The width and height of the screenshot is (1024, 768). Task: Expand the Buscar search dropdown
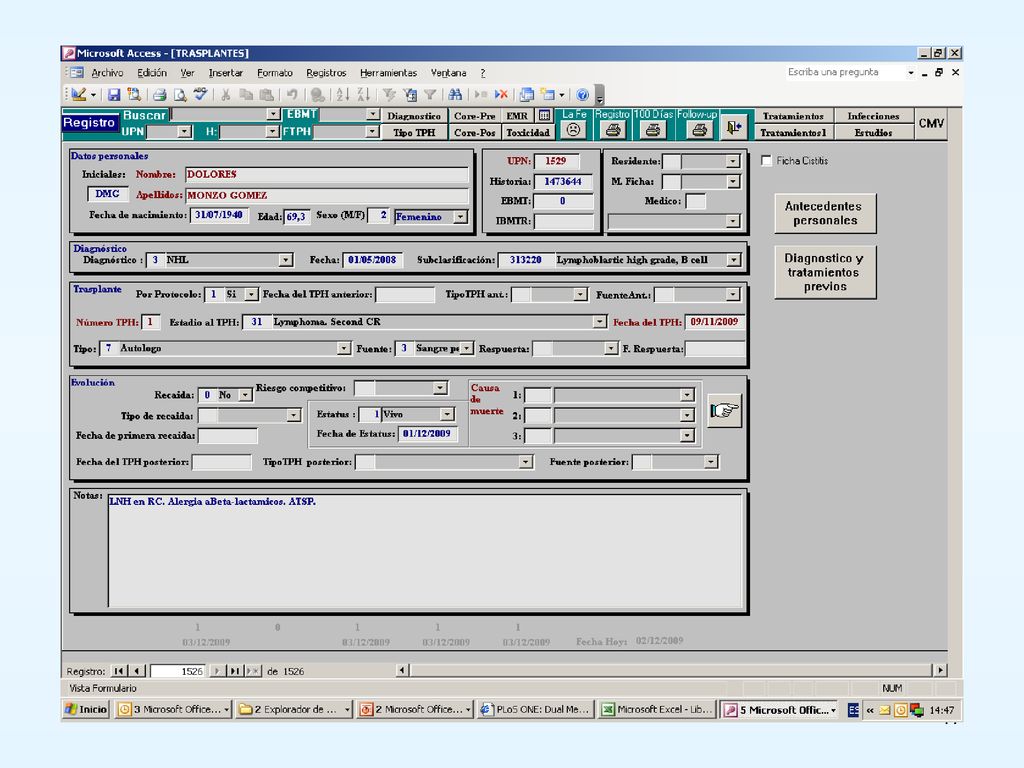pos(273,115)
